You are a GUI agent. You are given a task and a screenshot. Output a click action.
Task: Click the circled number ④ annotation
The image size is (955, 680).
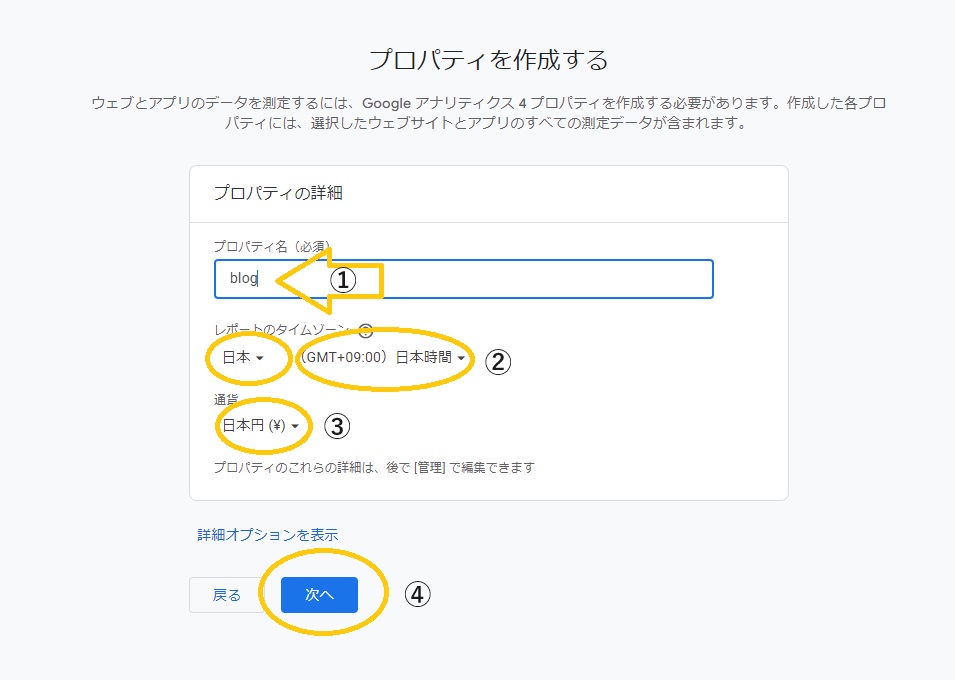click(x=417, y=594)
